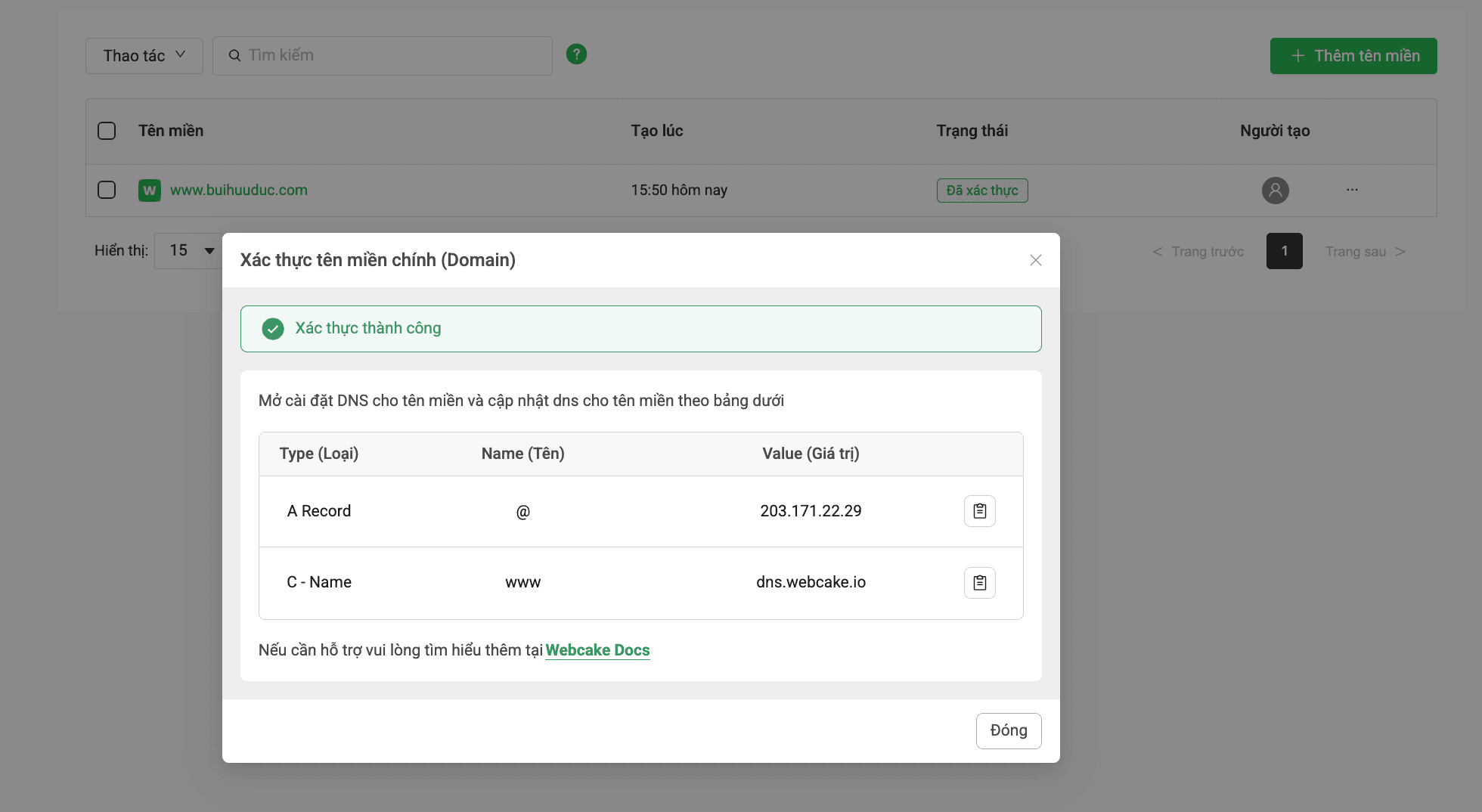Click the Đã xác thực status badge
Viewport: 1482px width, 812px height.
981,190
